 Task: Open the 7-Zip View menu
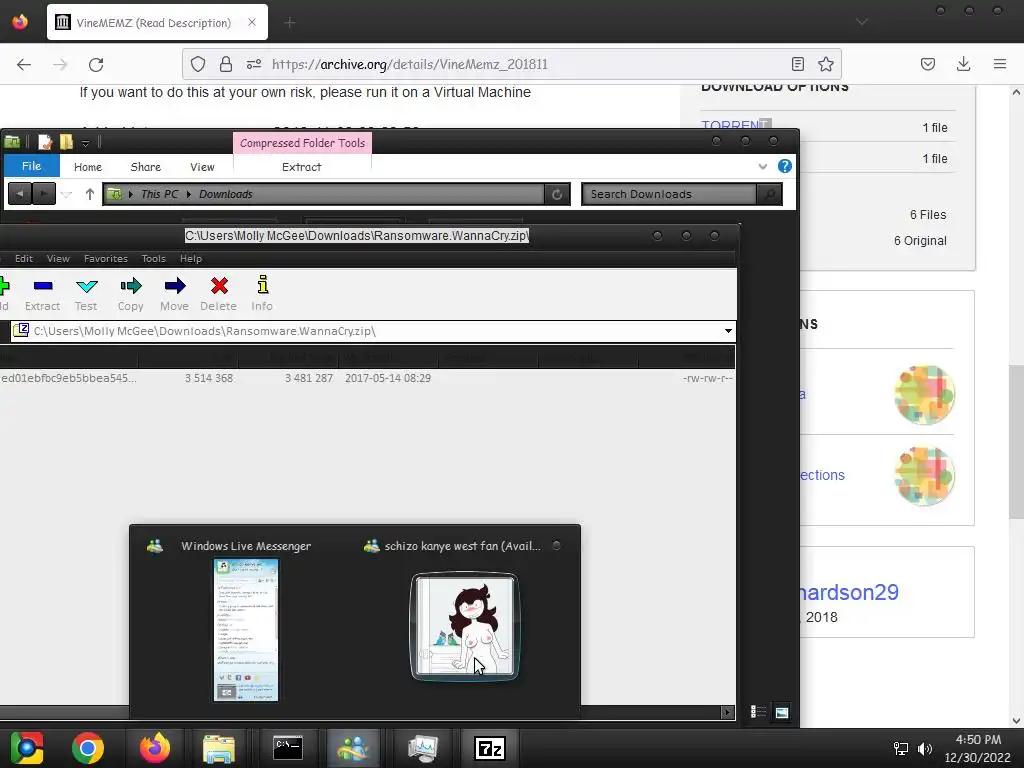58,259
